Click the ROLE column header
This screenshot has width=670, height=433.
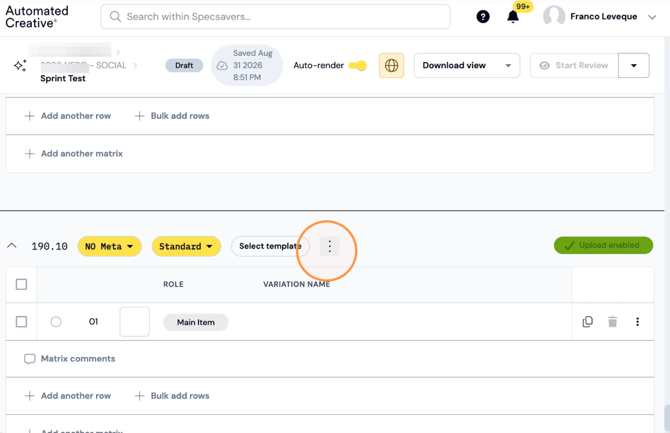[173, 284]
